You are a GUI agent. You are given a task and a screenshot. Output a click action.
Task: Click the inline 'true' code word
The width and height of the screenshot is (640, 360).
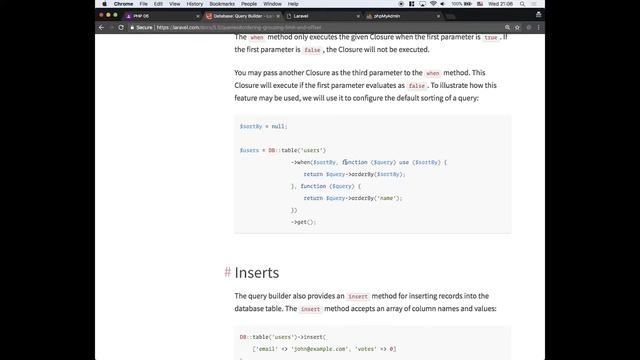click(x=491, y=38)
